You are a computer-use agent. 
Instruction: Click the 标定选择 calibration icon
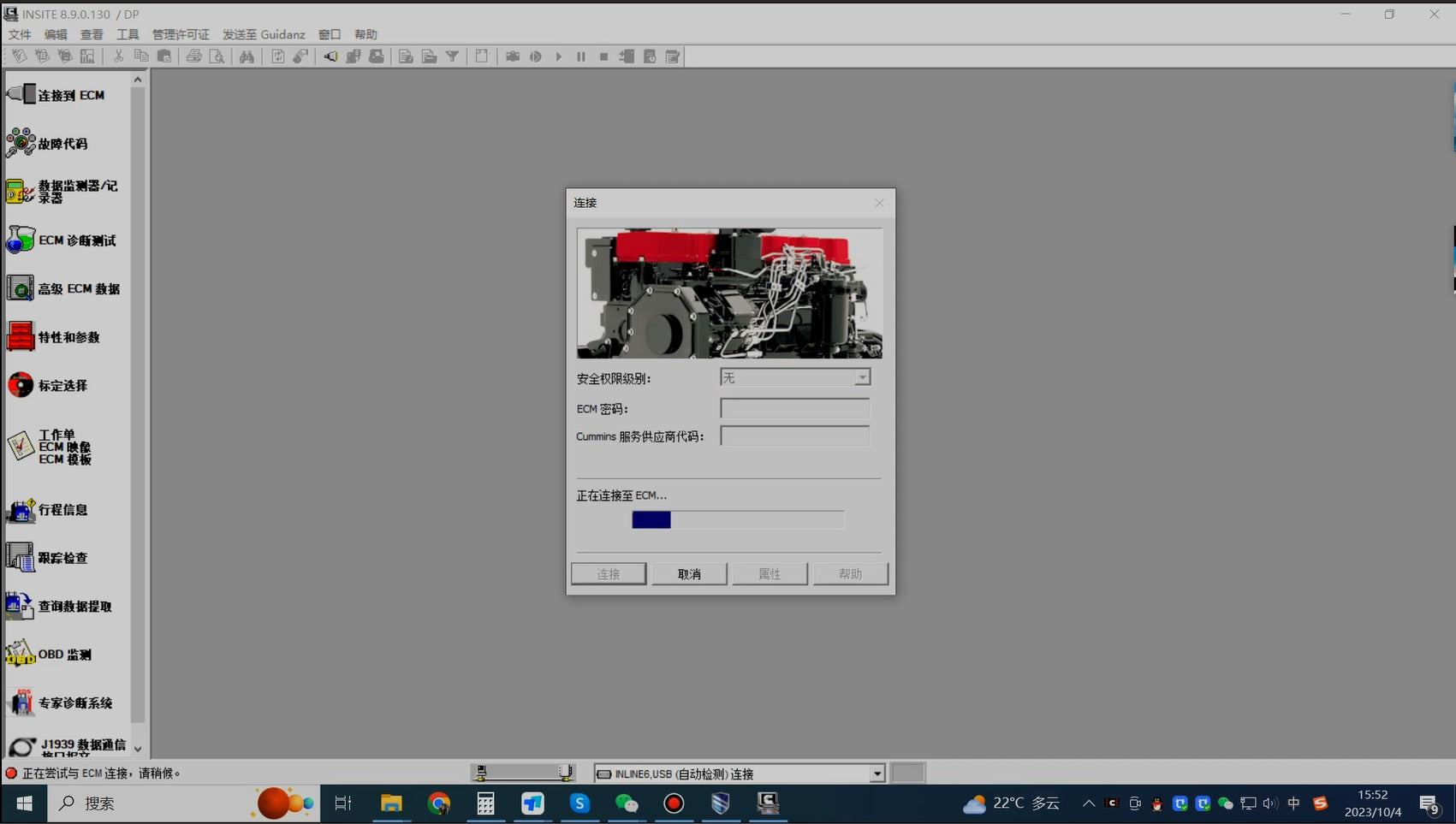pyautogui.click(x=22, y=385)
